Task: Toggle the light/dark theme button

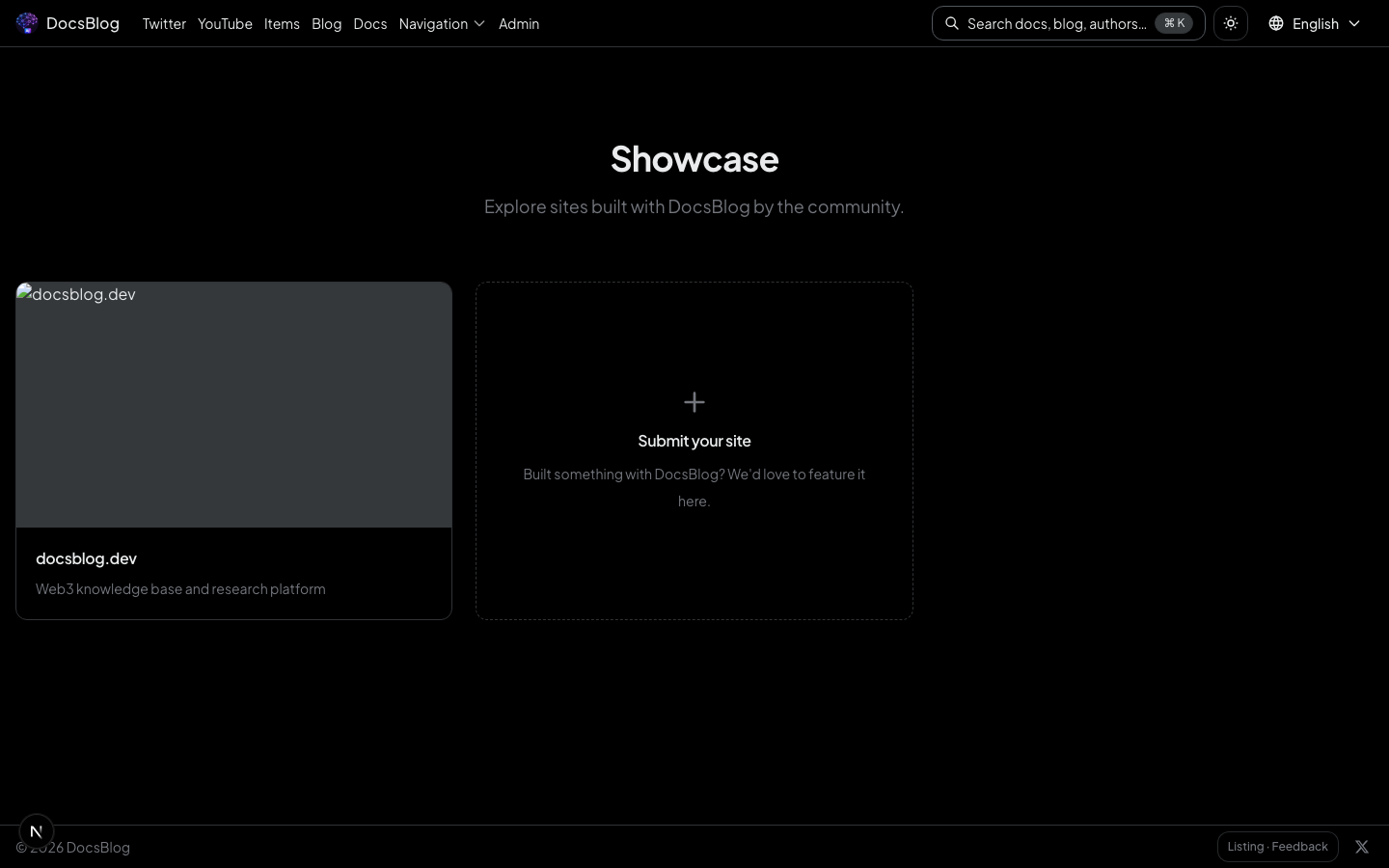Action: [1231, 23]
